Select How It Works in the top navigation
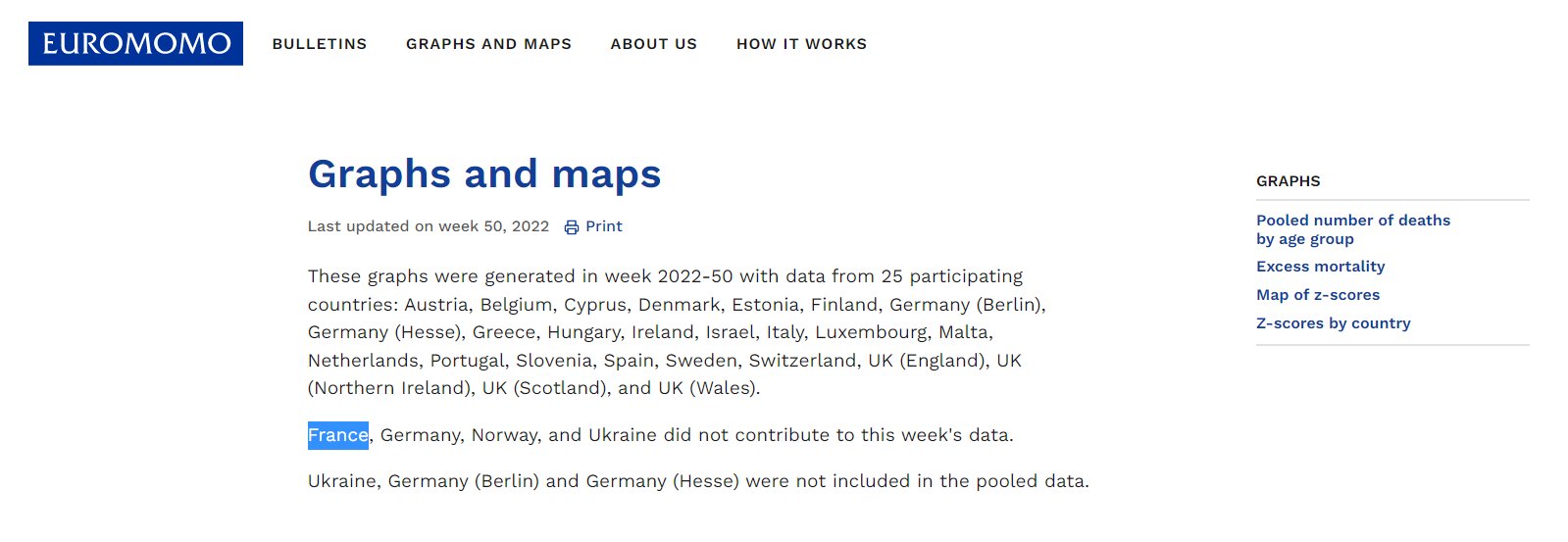 801,44
